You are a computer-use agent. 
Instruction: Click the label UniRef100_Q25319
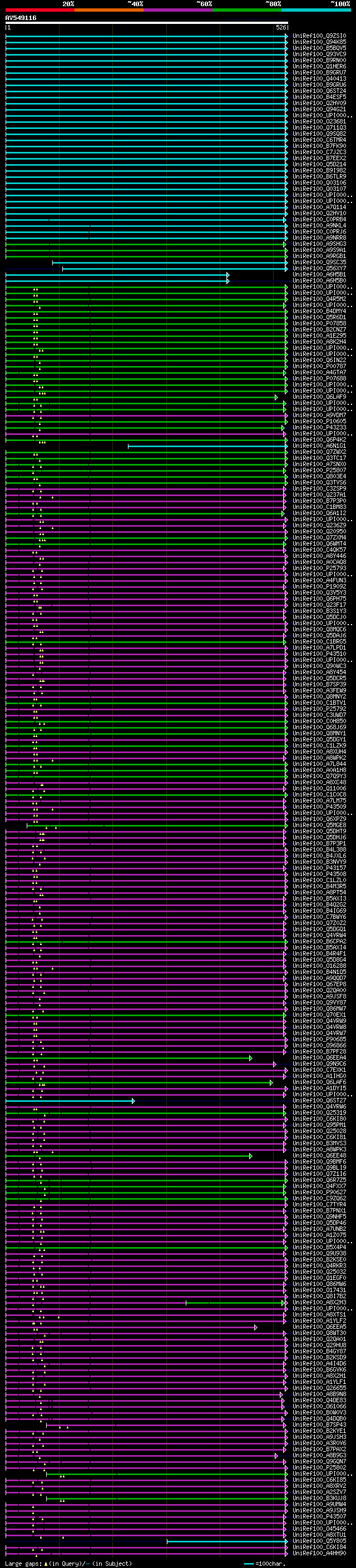click(x=319, y=1114)
